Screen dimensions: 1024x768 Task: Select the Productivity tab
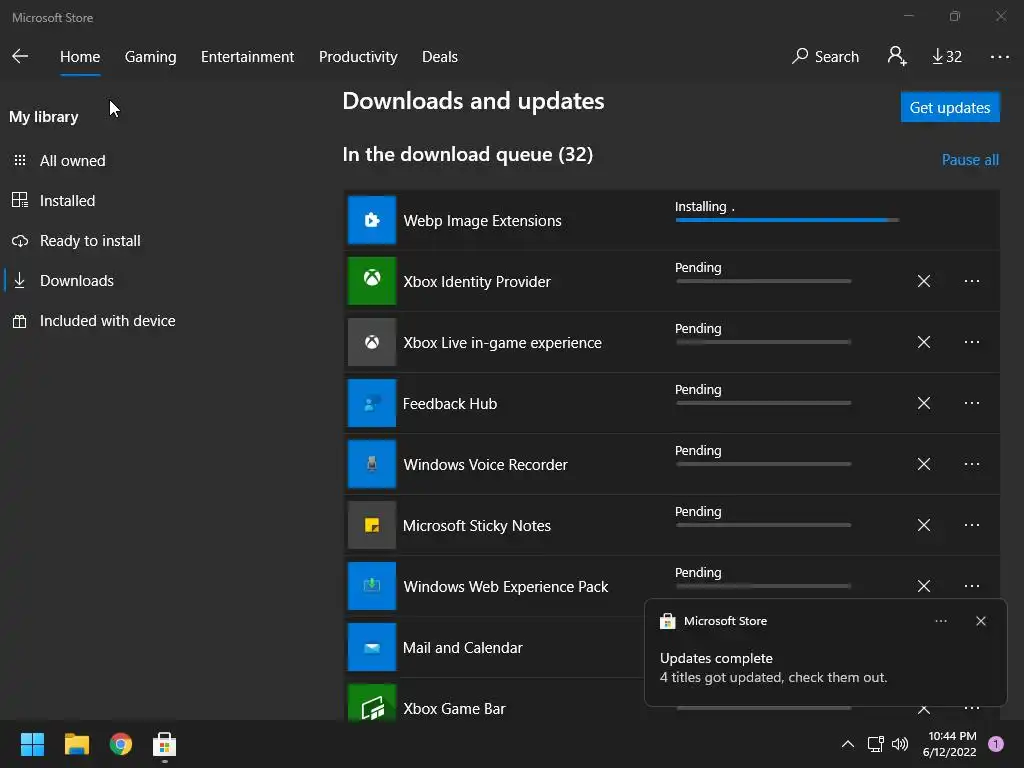pos(358,57)
